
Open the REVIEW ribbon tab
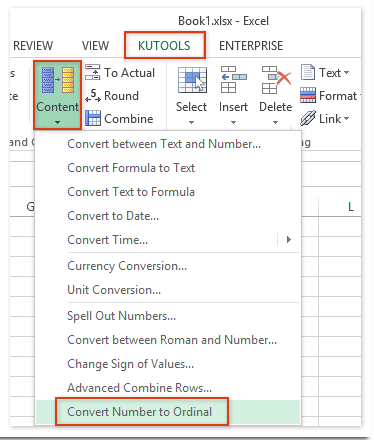(33, 46)
